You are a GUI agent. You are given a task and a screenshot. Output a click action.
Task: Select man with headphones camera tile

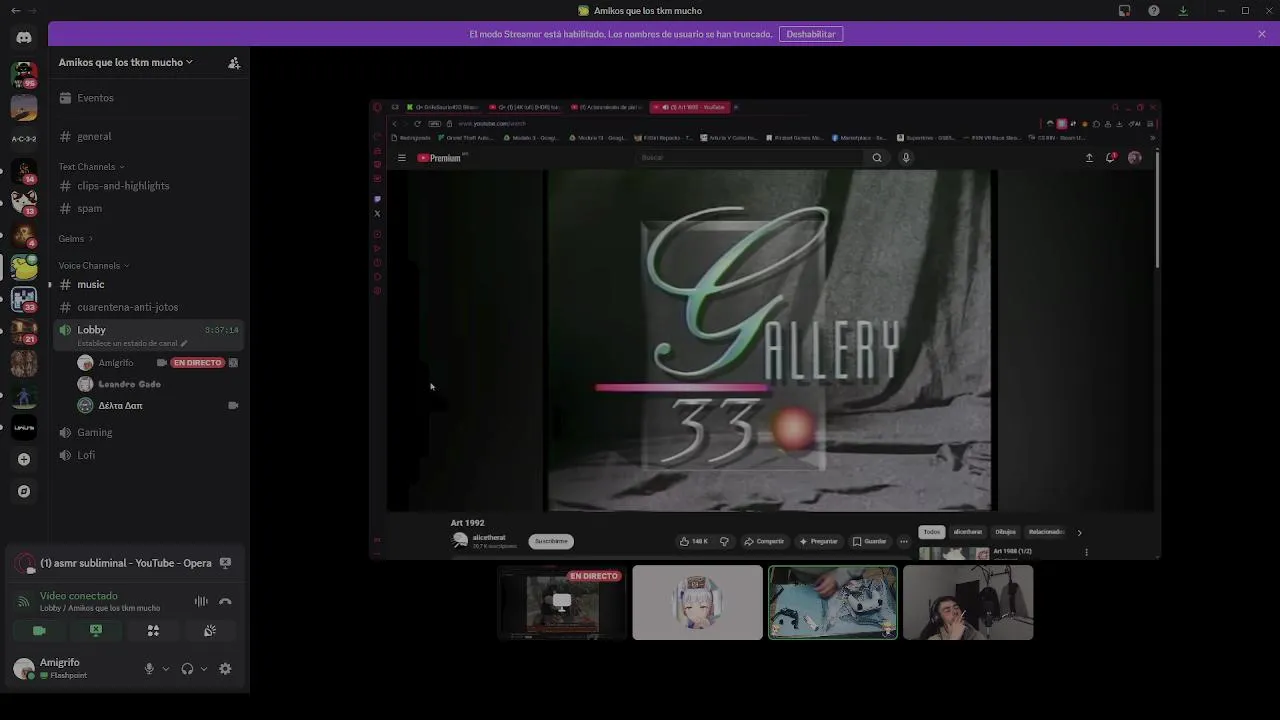[x=968, y=603]
